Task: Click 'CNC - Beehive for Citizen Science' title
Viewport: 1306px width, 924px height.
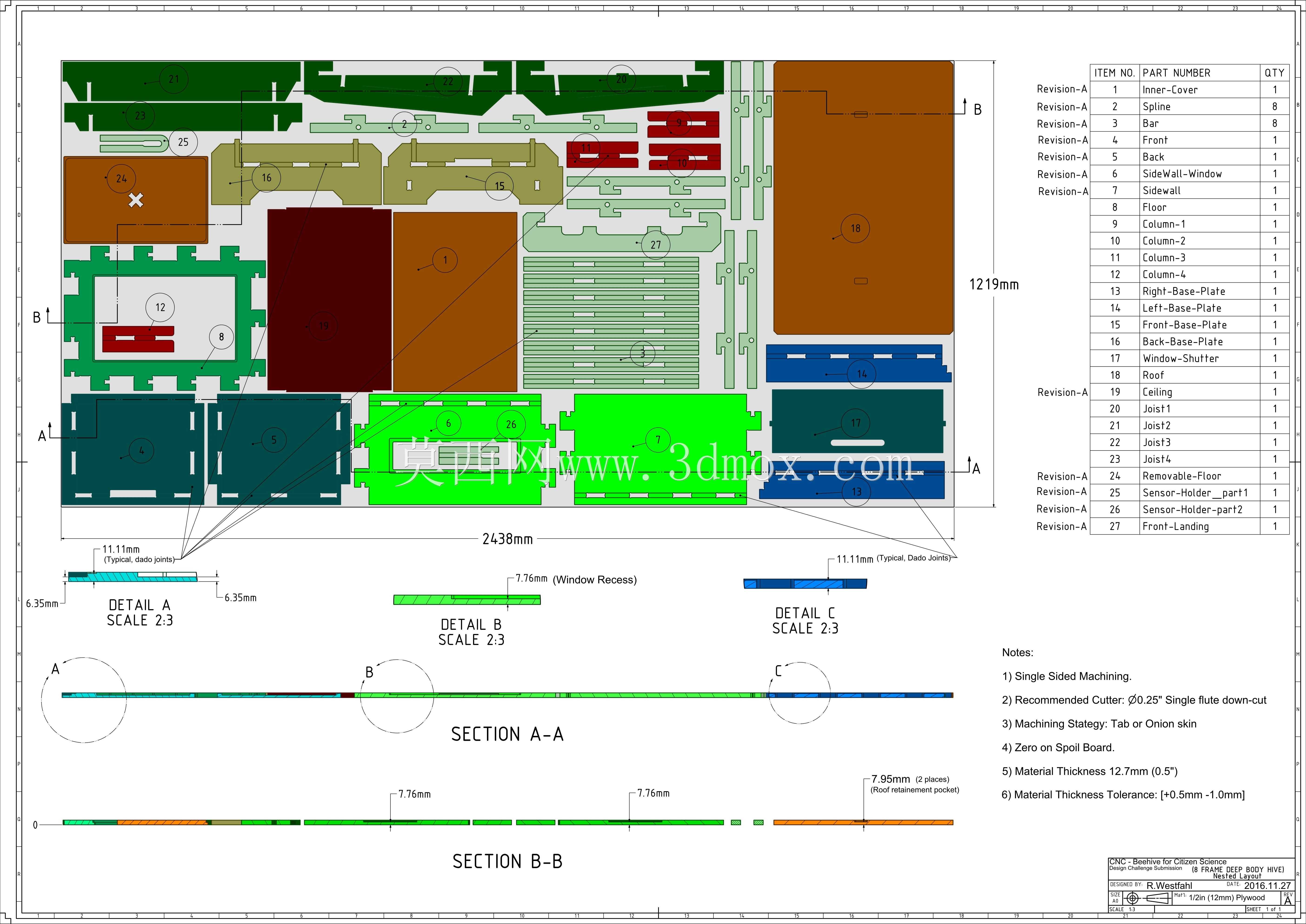Action: pyautogui.click(x=1168, y=862)
